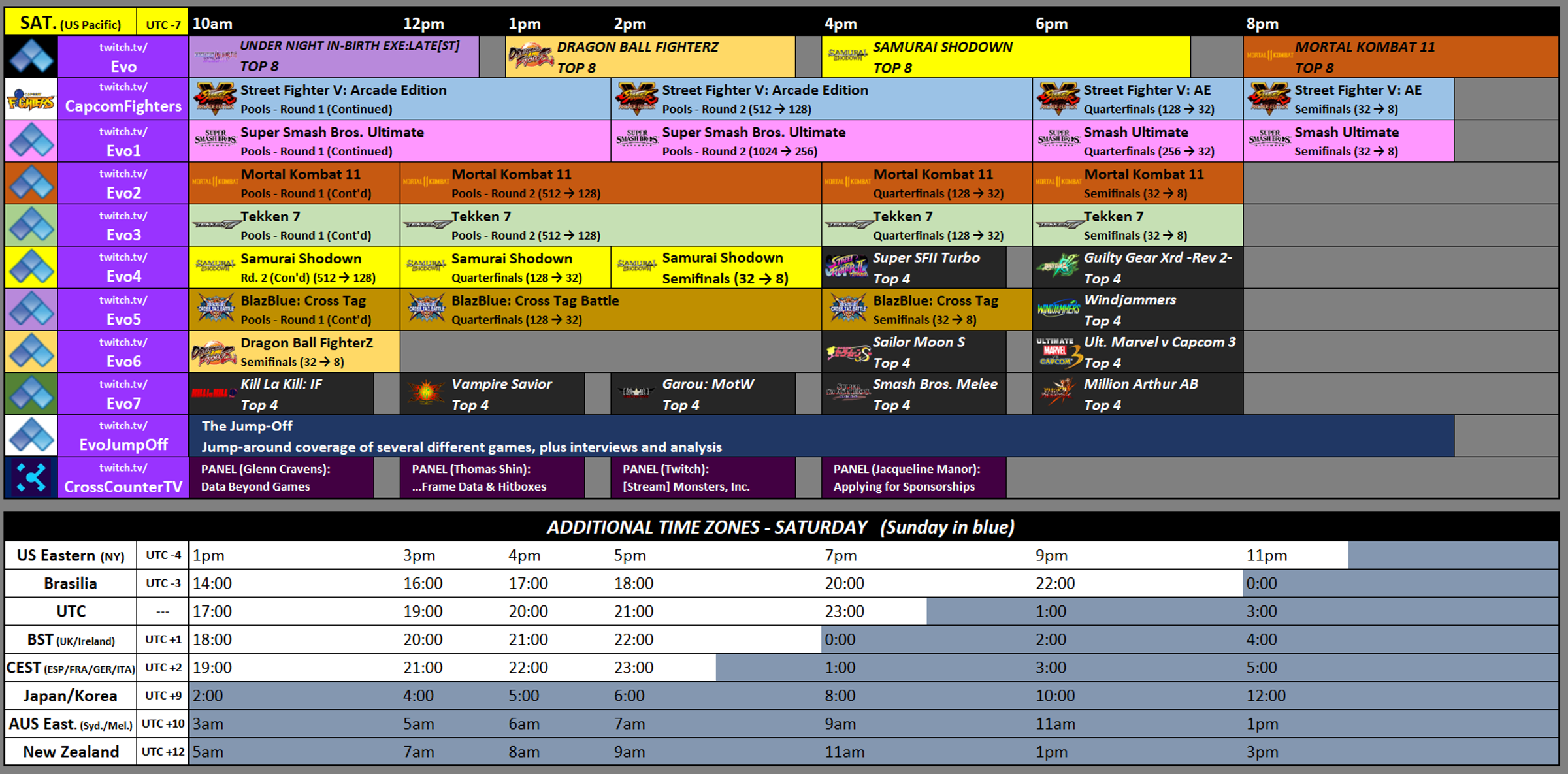The width and height of the screenshot is (1568, 774).
Task: Click Street Fighter V logo for Pools Round 2
Action: point(636,99)
